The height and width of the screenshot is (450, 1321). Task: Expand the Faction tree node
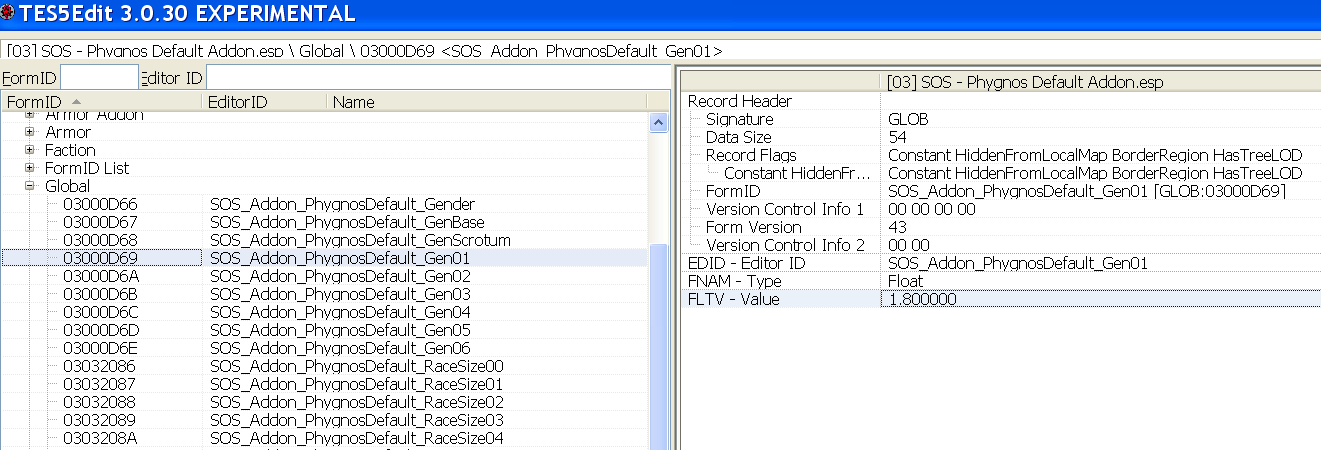tap(30, 150)
